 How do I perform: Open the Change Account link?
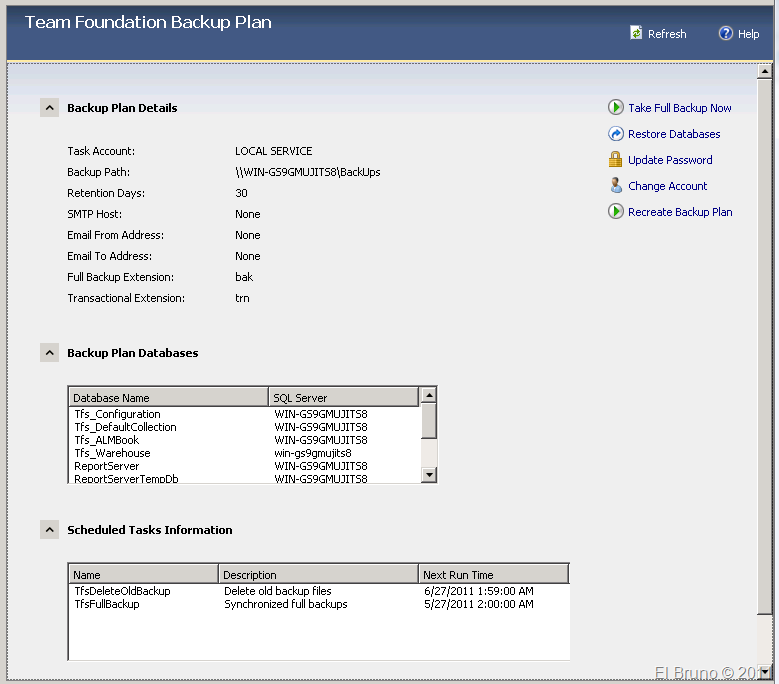pyautogui.click(x=667, y=186)
